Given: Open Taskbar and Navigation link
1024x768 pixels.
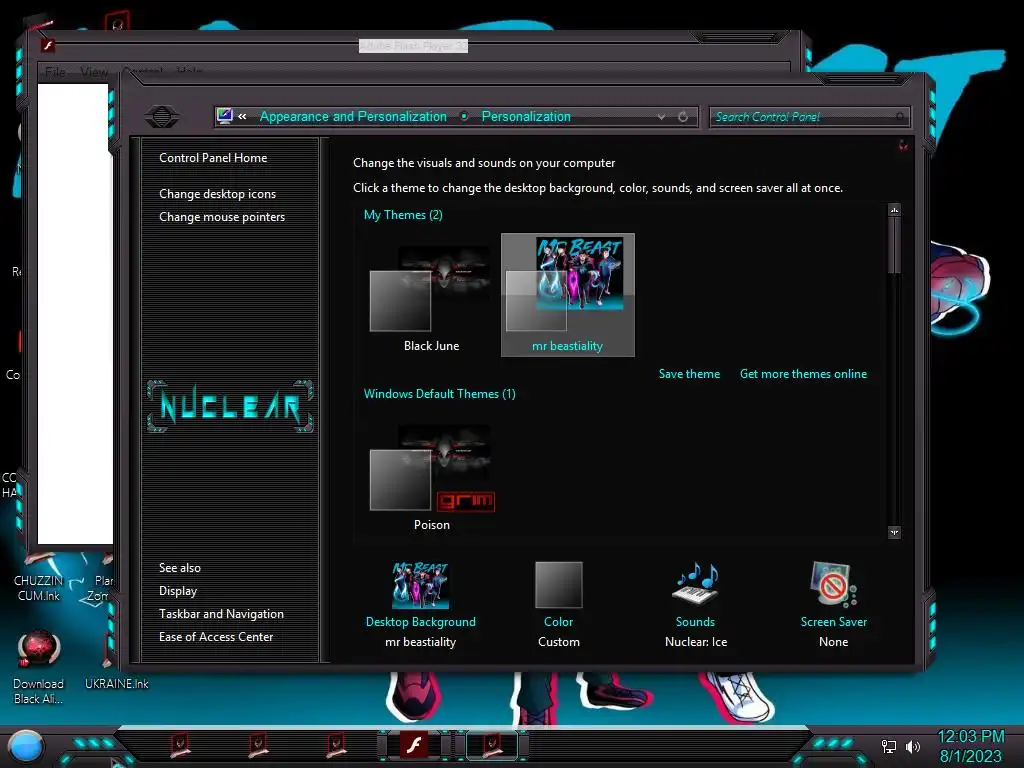Looking at the screenshot, I should 221,614.
